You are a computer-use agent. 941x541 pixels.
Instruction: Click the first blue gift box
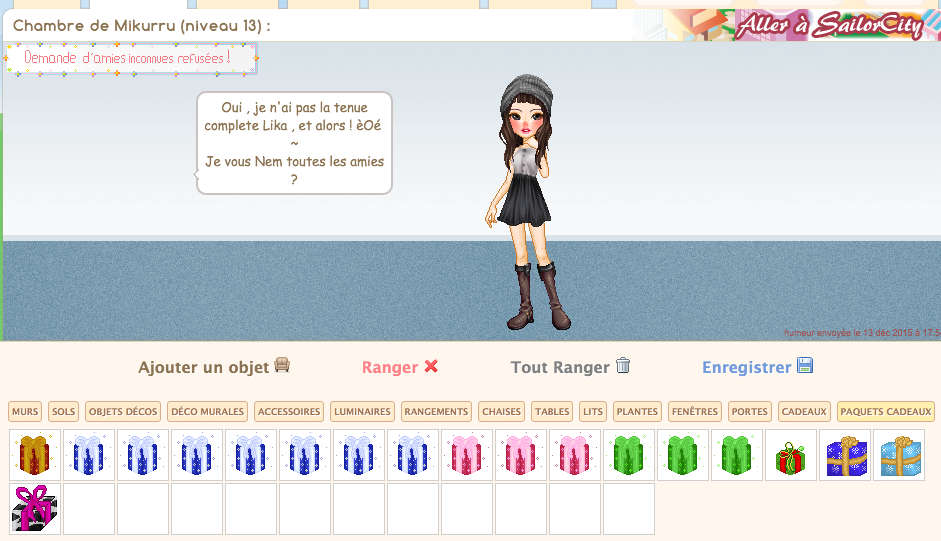[x=89, y=455]
